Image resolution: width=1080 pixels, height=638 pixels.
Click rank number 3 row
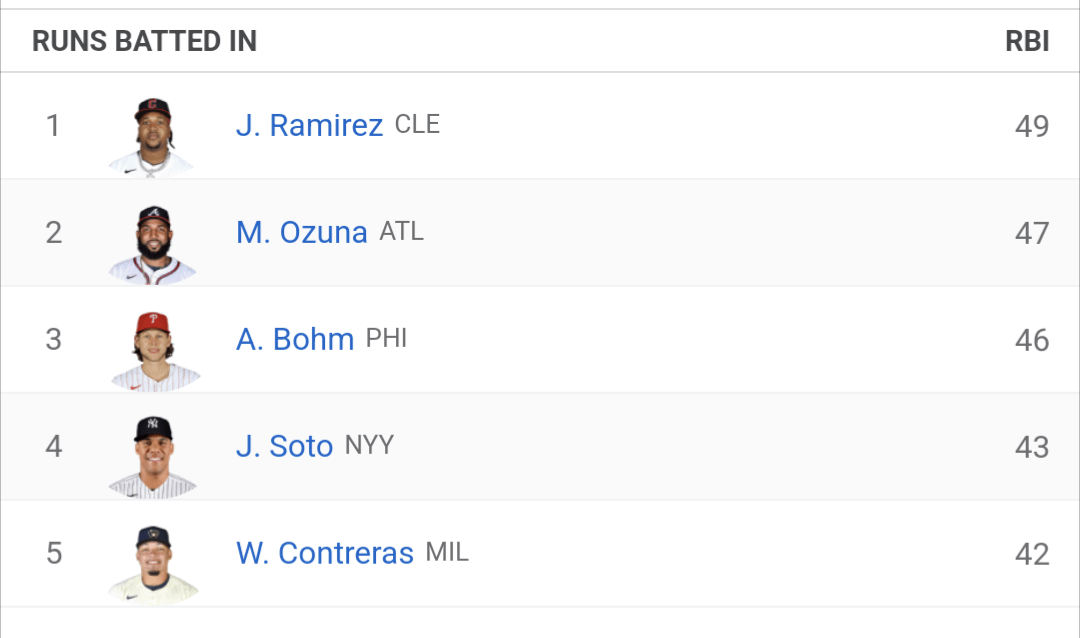[540, 340]
